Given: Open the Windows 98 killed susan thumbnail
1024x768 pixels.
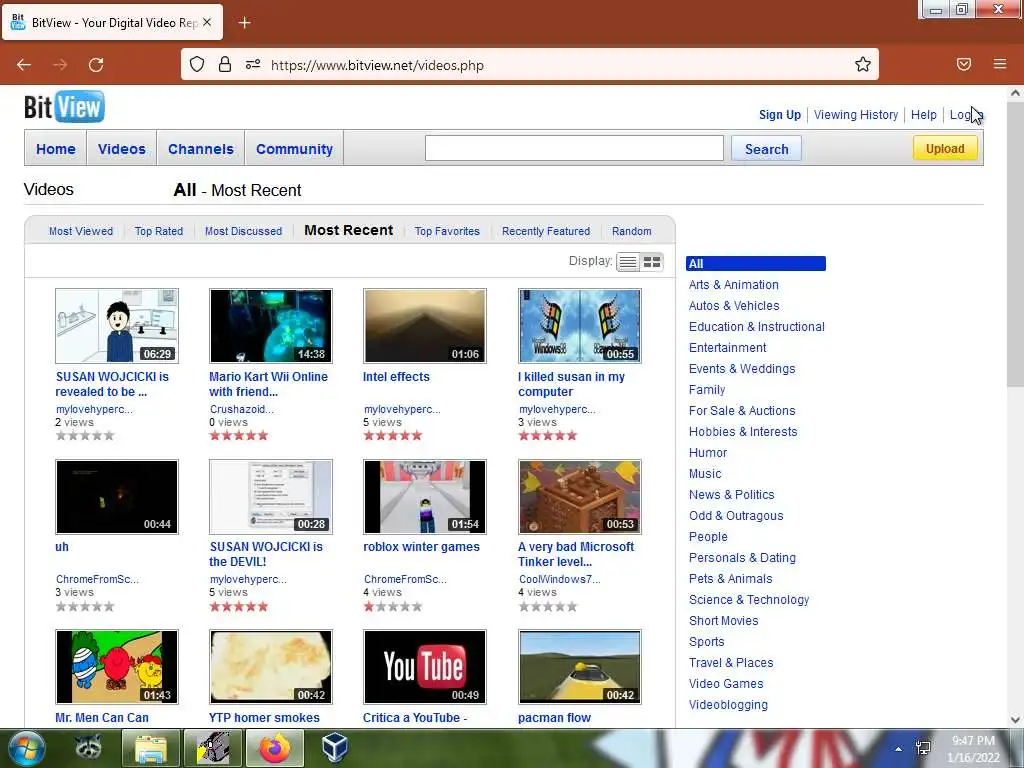Looking at the screenshot, I should [x=580, y=326].
